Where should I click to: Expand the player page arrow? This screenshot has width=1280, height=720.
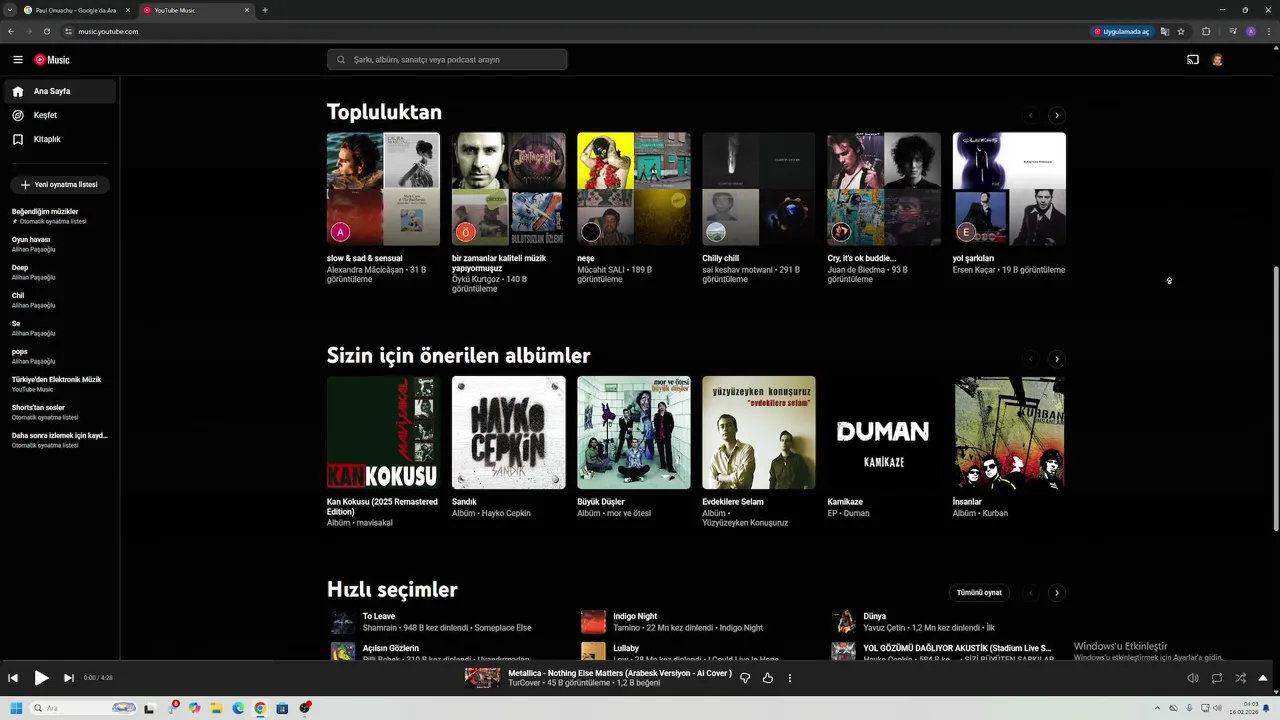click(x=1263, y=678)
